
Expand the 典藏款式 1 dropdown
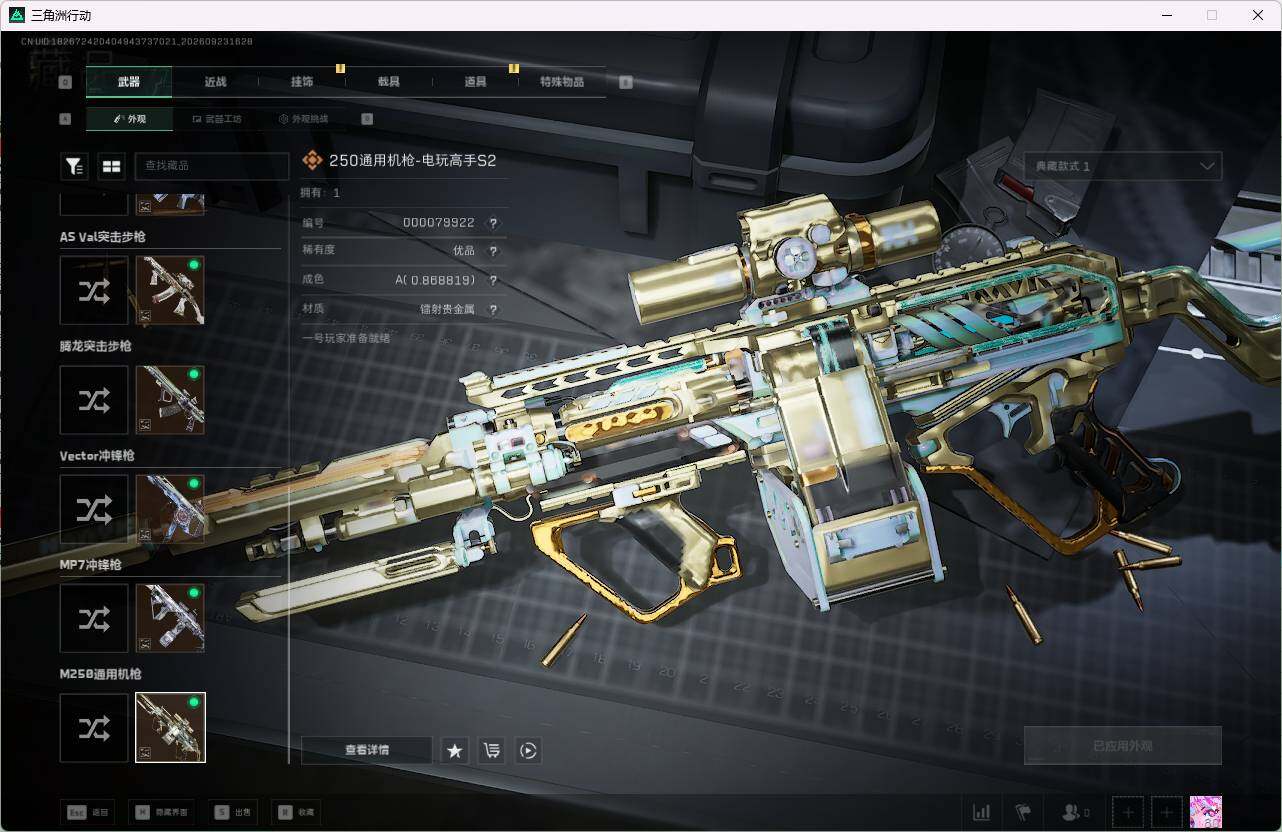tap(1123, 166)
